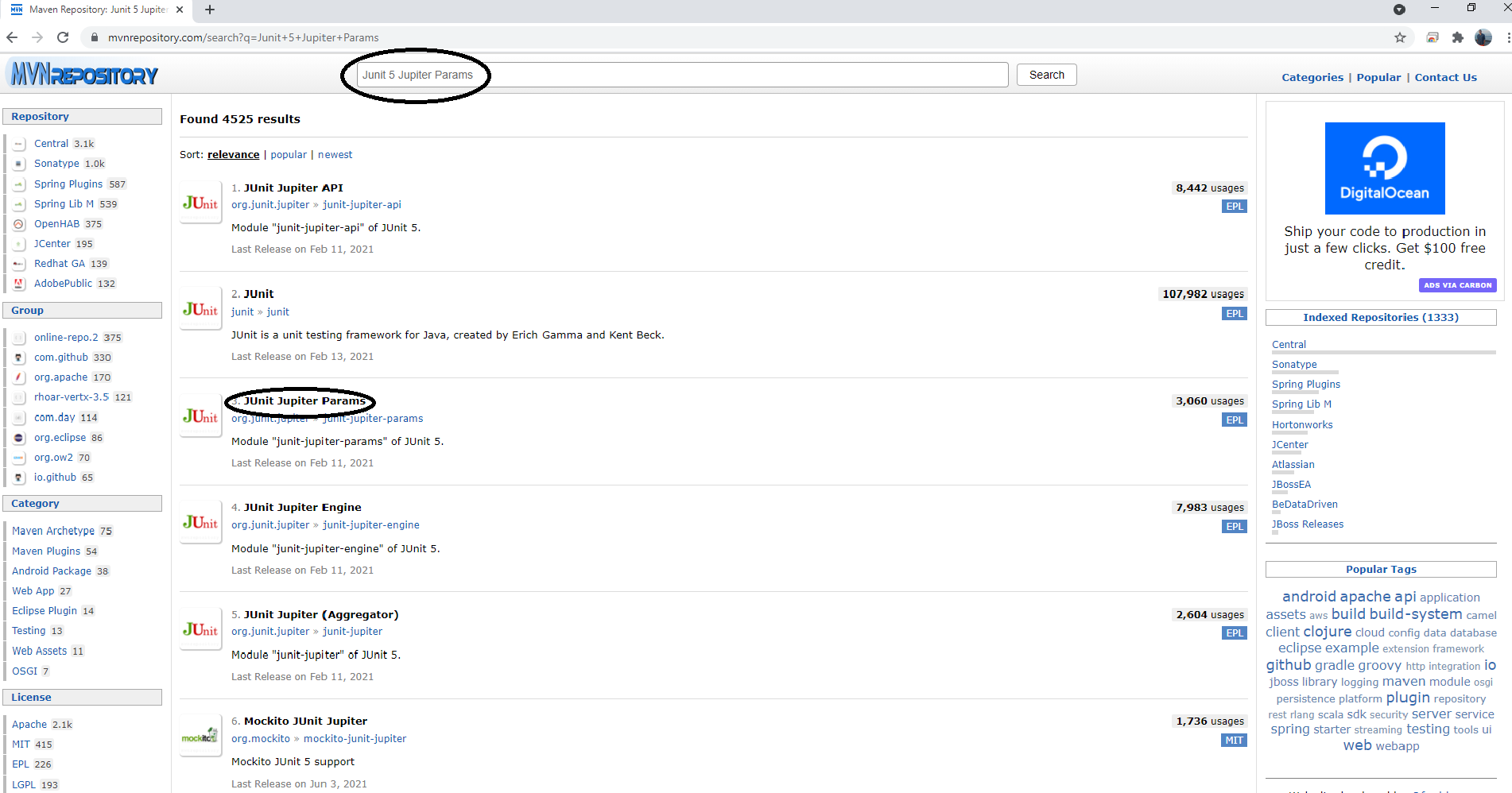The image size is (1512, 793).
Task: Click EPL badge of JUnit Jupiter API
Action: click(1234, 206)
